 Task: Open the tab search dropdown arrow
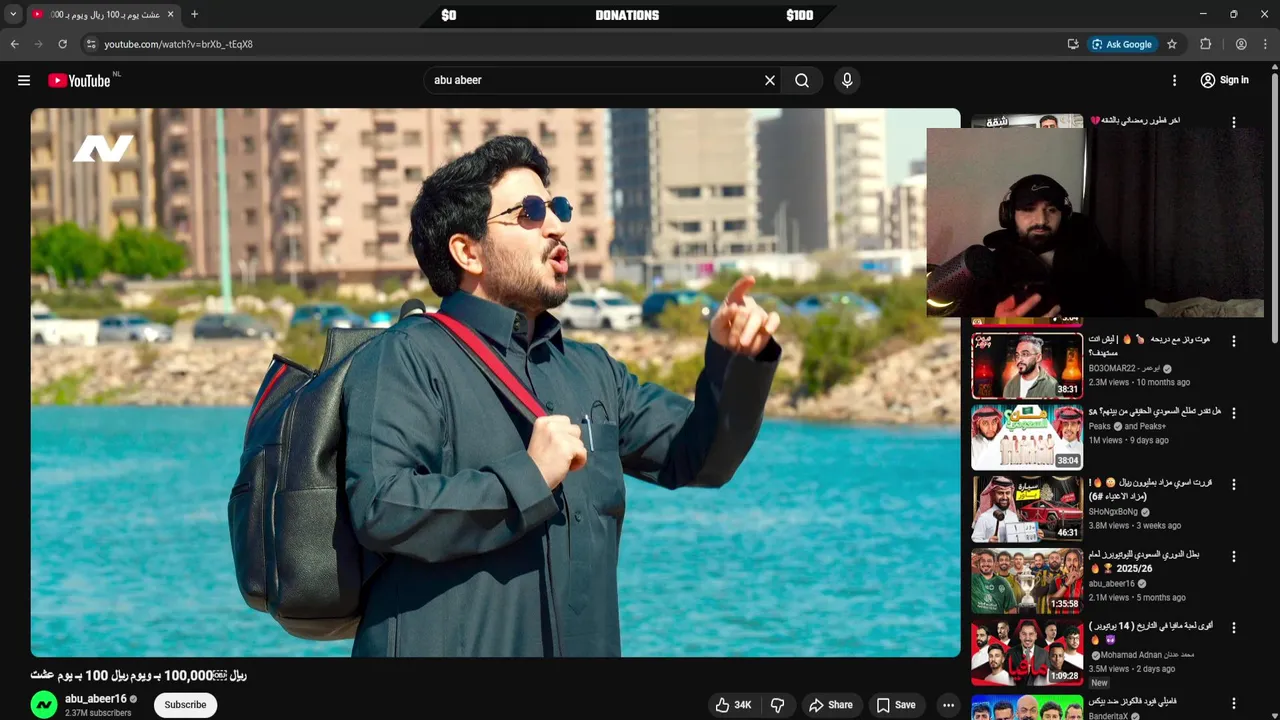(x=13, y=14)
